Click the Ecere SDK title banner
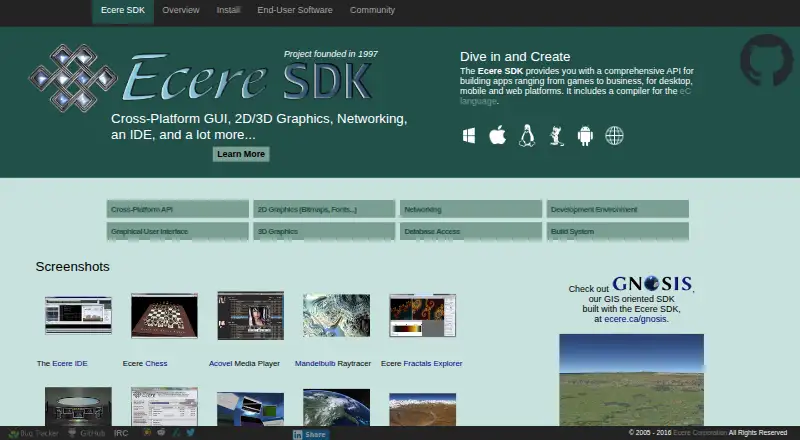Viewport: 800px width, 440px height. point(247,77)
